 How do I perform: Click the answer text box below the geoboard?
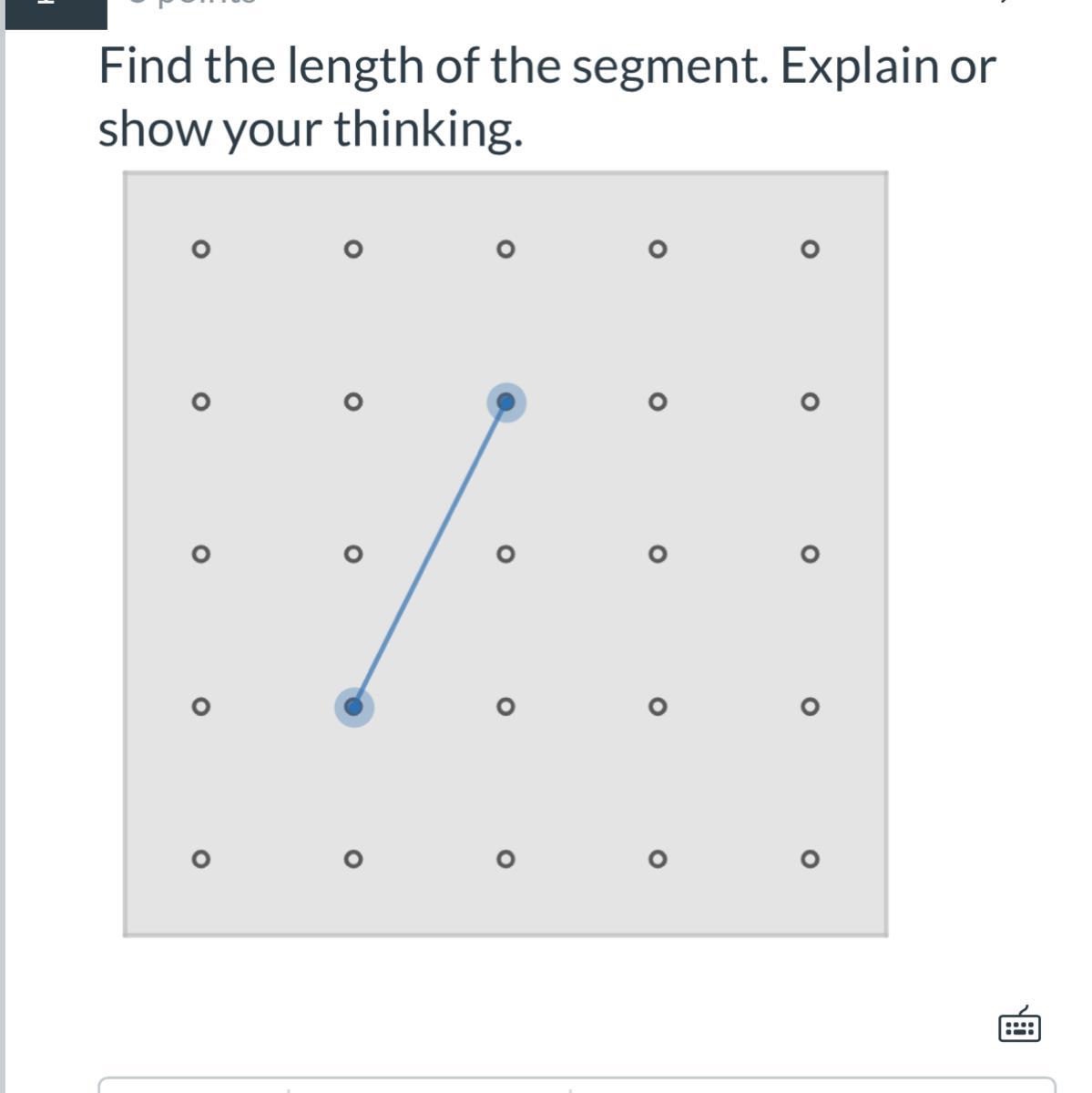(x=577, y=1085)
